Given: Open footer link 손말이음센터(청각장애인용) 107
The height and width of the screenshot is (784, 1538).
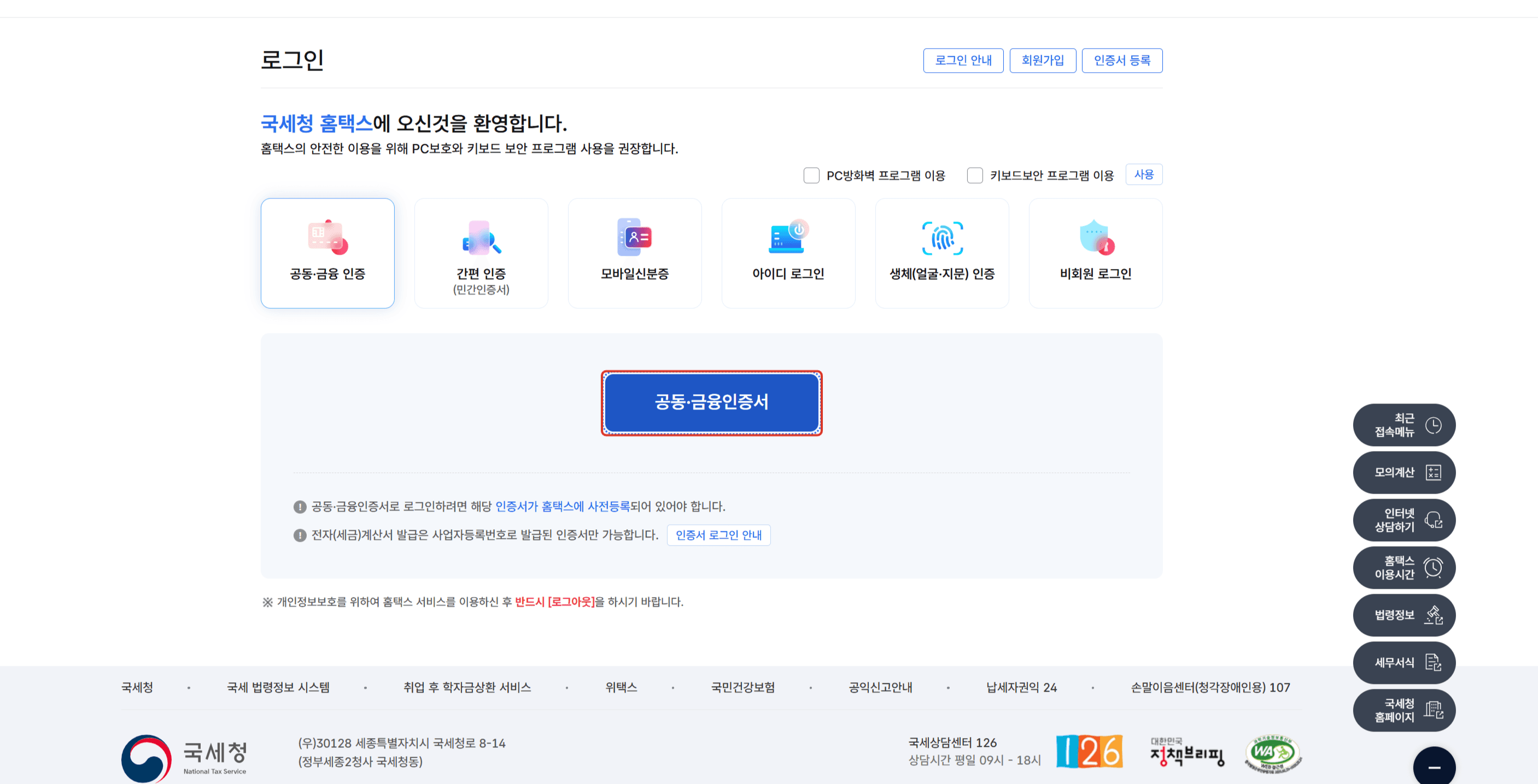Looking at the screenshot, I should pos(1210,687).
